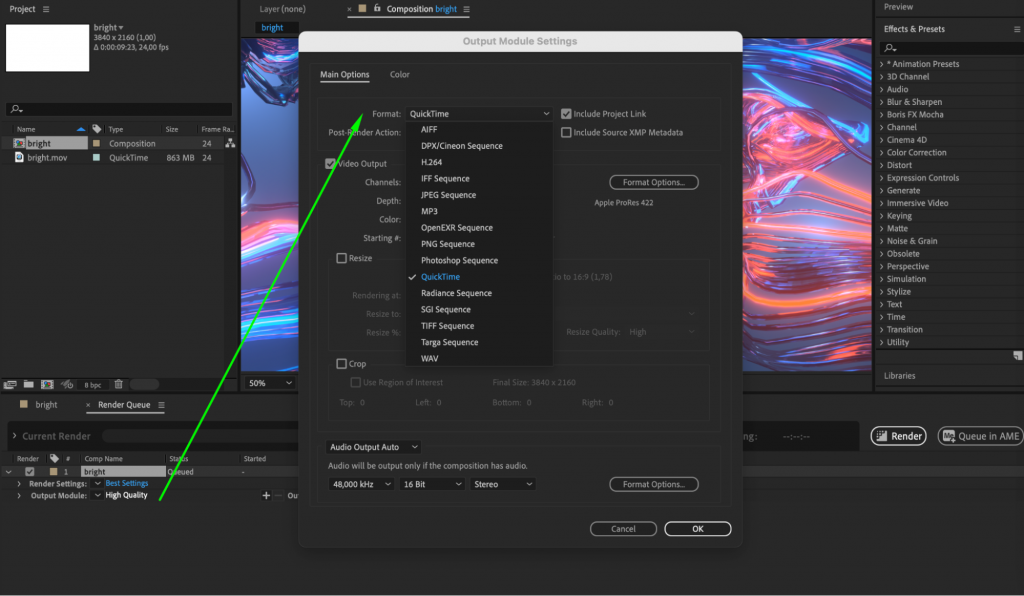Click the 8 bpc color depth indicator
The height and width of the screenshot is (596, 1024).
click(x=93, y=385)
